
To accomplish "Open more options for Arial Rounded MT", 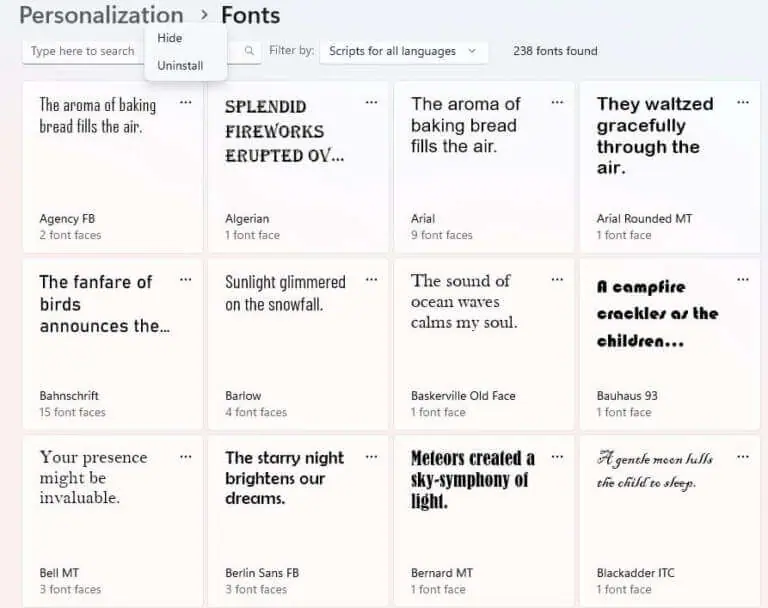I will 743,102.
